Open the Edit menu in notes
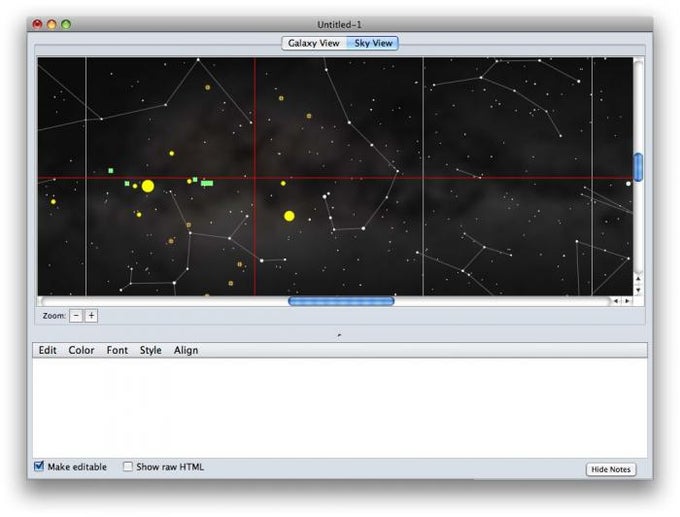 48,350
